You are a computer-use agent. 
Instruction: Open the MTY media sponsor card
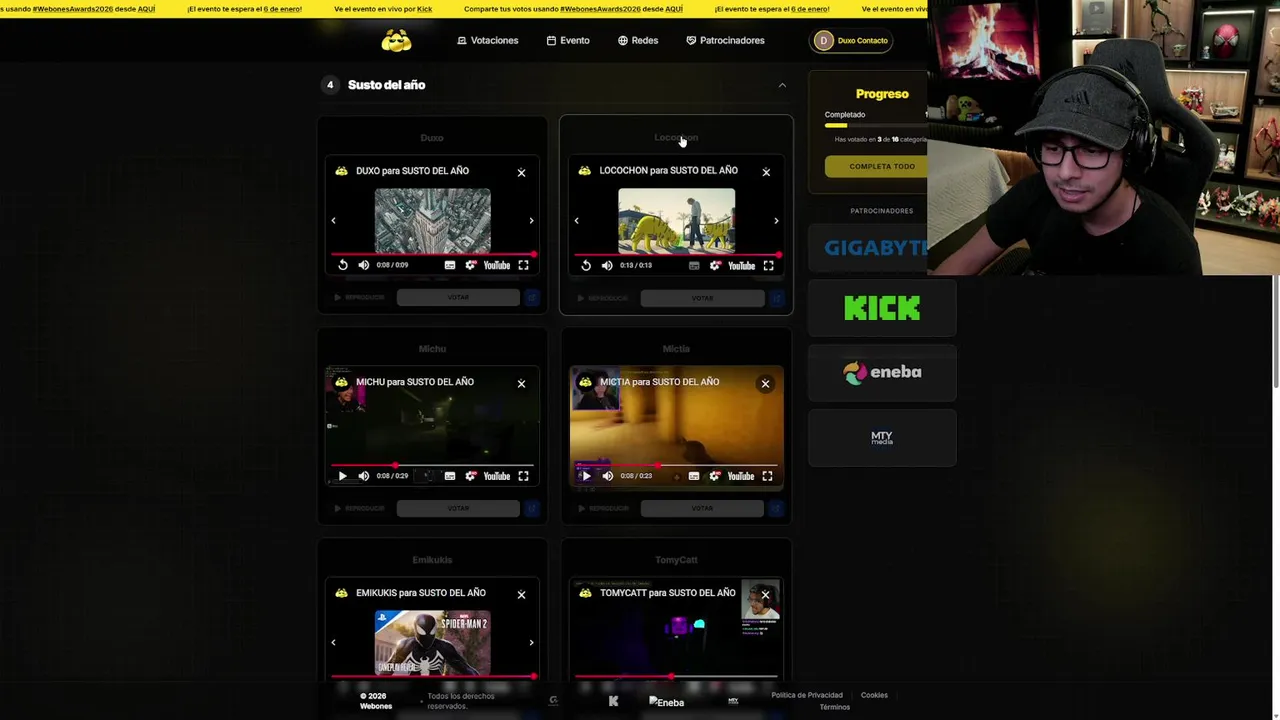(882, 437)
